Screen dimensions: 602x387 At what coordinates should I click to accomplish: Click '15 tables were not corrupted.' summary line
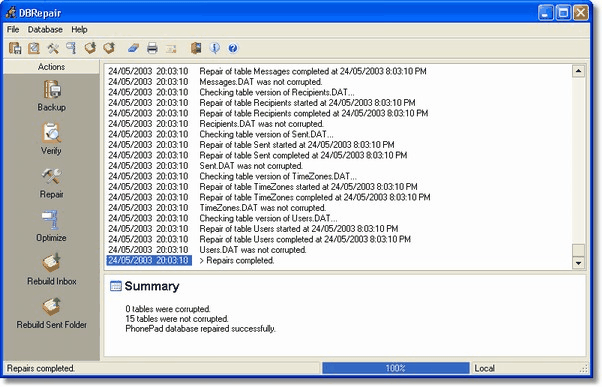[177, 319]
